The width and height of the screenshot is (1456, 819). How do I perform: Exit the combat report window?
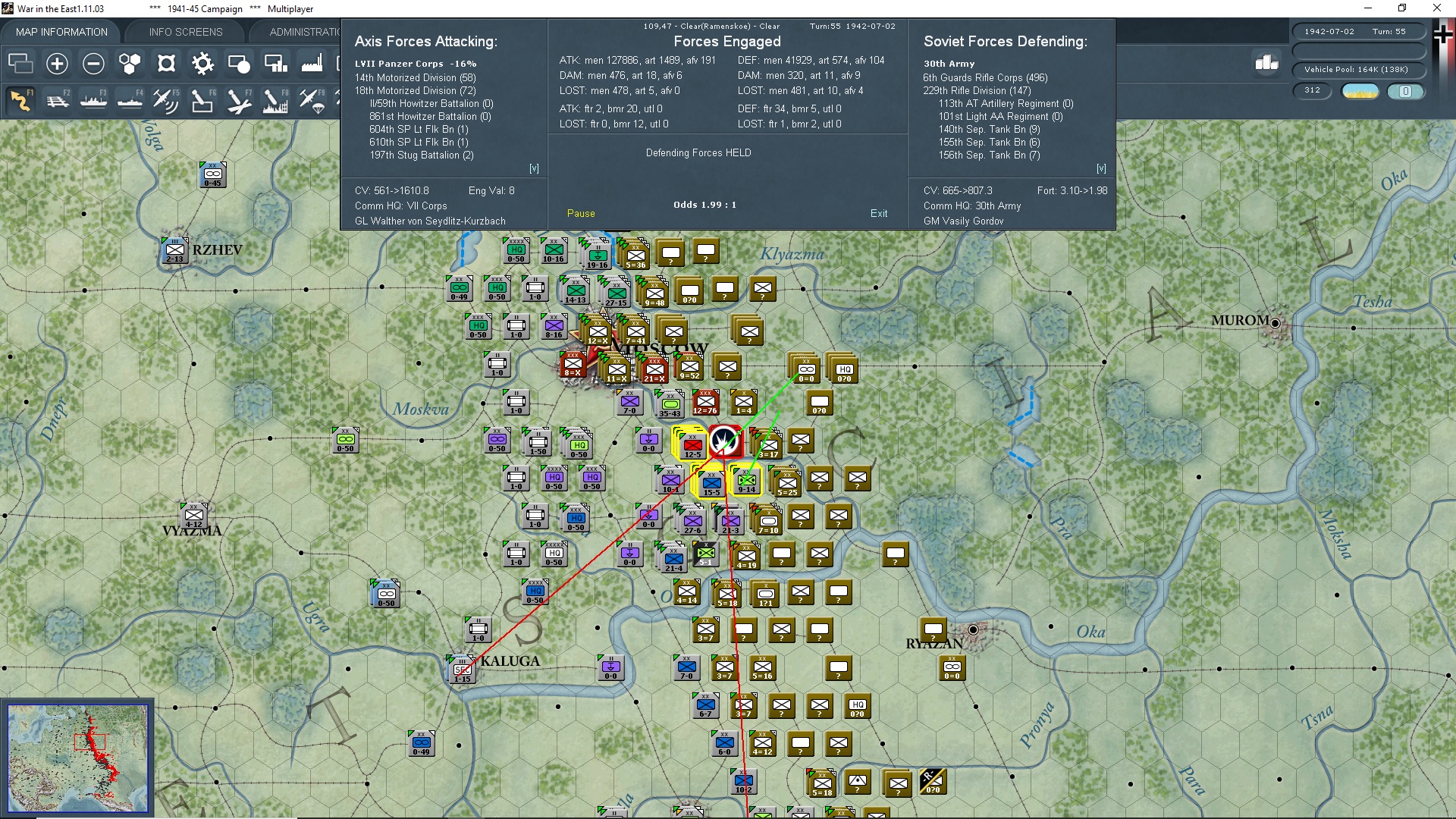[x=879, y=214]
